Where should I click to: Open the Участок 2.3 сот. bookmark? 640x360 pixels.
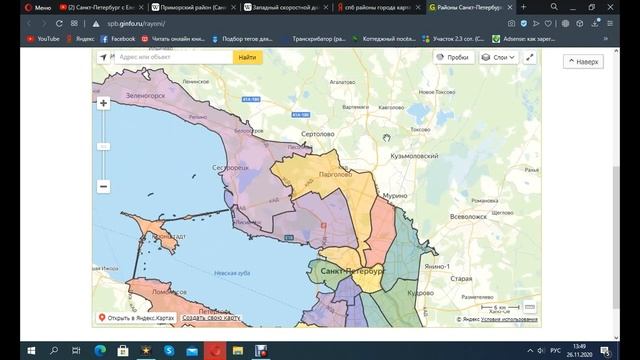(x=453, y=39)
